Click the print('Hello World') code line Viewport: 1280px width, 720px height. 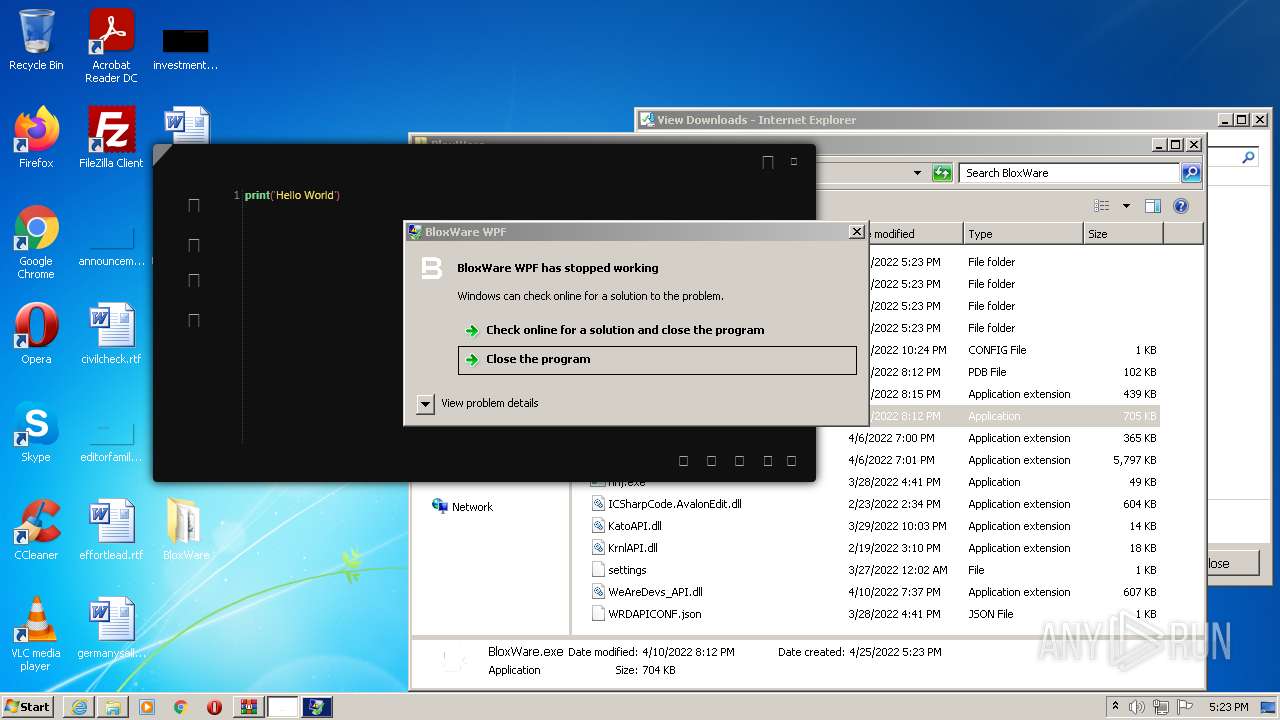pos(292,195)
